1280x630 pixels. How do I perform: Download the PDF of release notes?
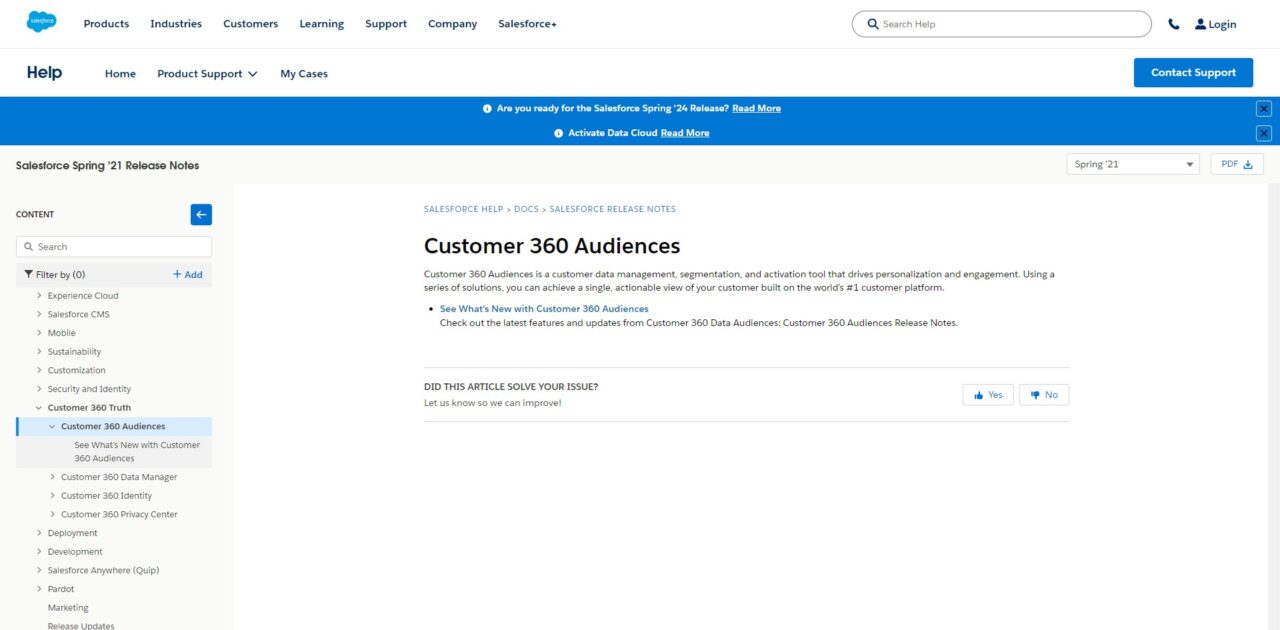tap(1237, 164)
